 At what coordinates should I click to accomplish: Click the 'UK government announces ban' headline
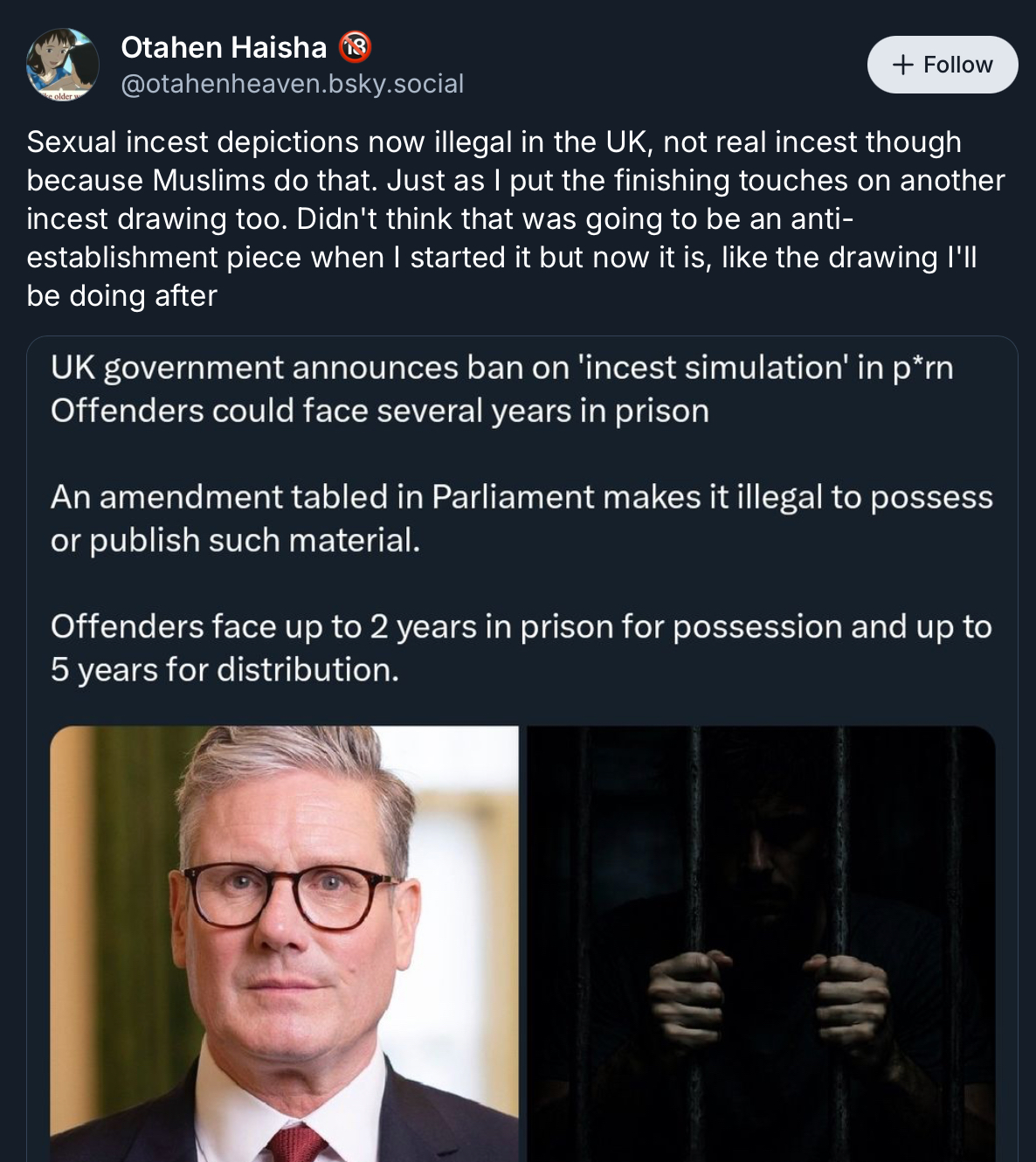point(501,368)
